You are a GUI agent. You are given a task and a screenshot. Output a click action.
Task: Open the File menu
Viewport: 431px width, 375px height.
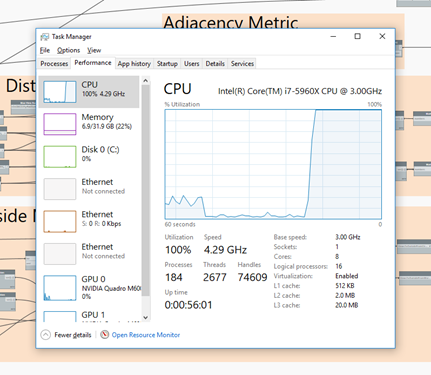[45, 50]
